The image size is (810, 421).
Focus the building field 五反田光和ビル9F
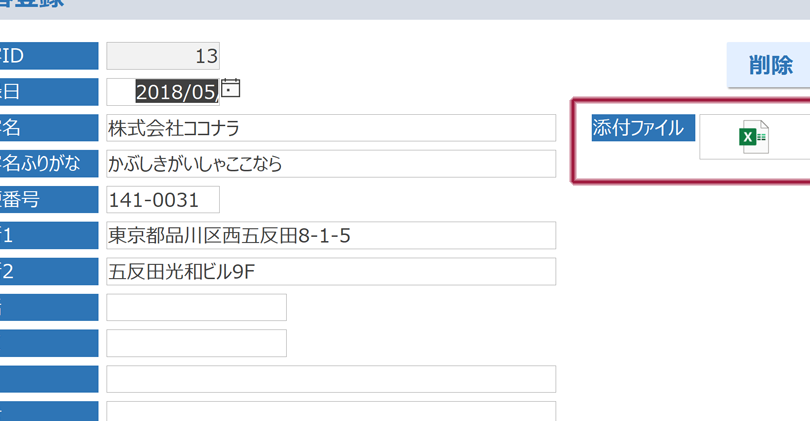click(330, 272)
